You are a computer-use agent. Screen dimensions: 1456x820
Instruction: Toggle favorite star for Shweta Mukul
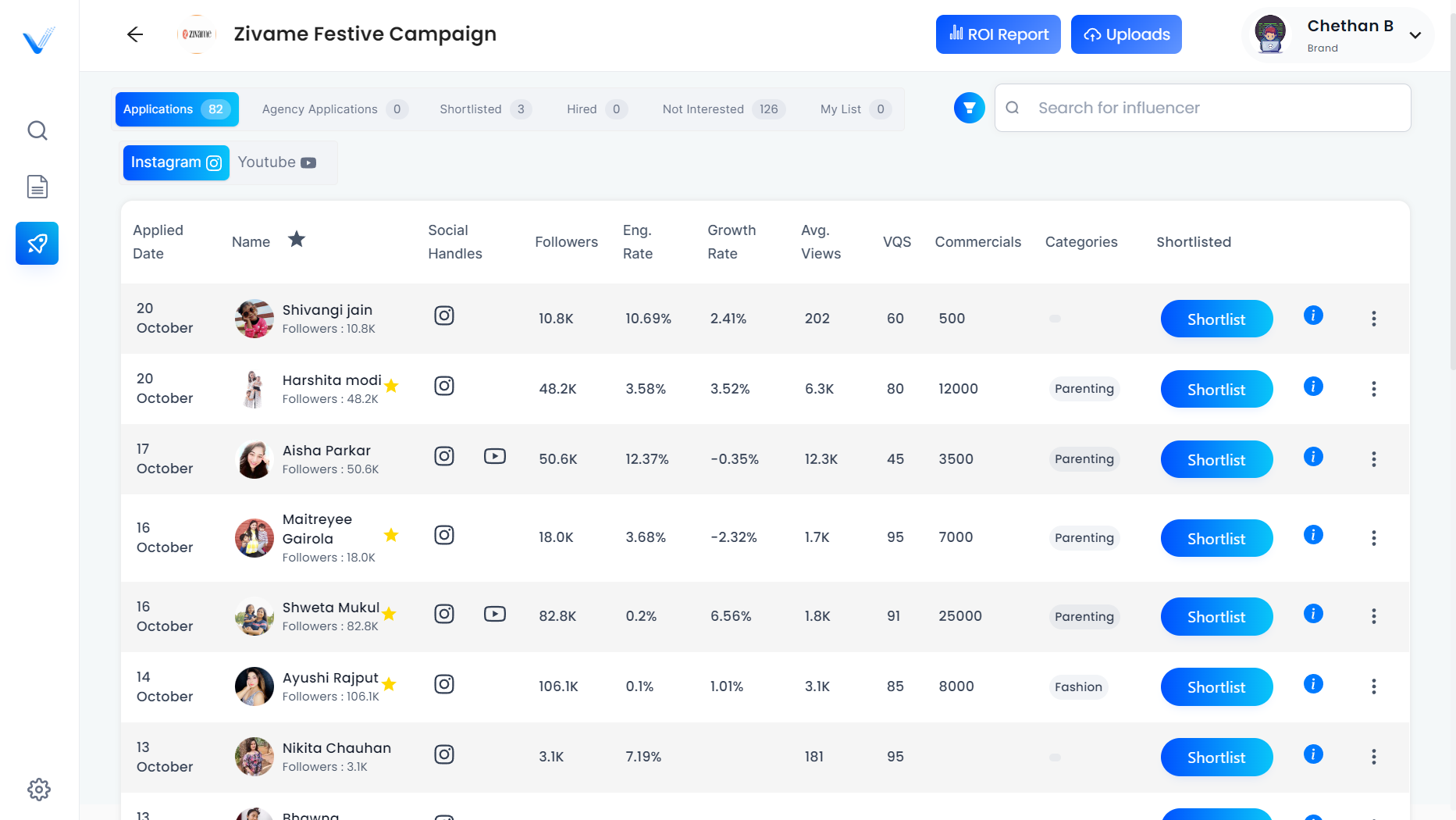click(390, 614)
